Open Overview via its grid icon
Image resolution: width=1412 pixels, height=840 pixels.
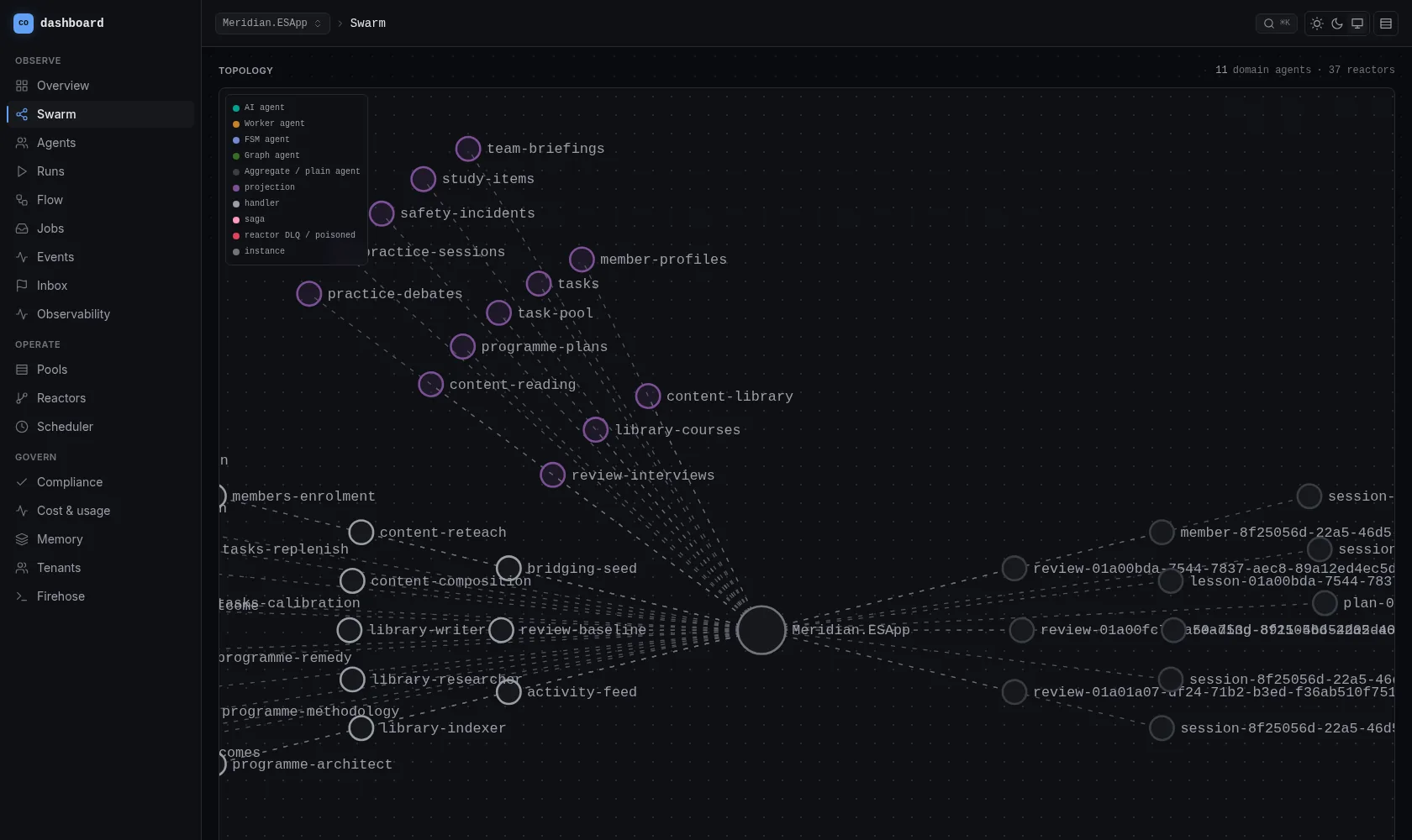[x=22, y=86]
